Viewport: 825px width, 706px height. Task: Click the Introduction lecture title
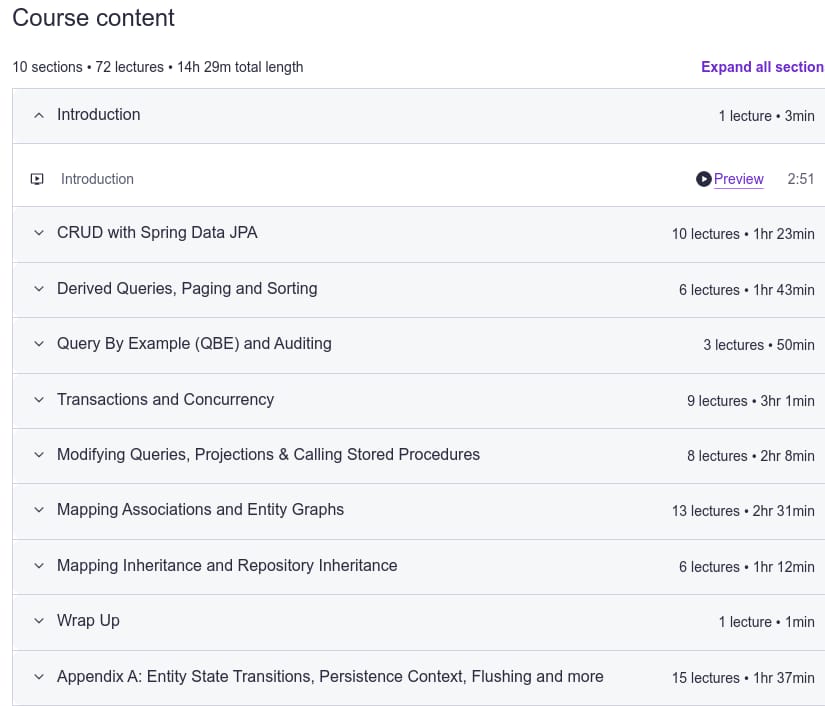tap(97, 179)
